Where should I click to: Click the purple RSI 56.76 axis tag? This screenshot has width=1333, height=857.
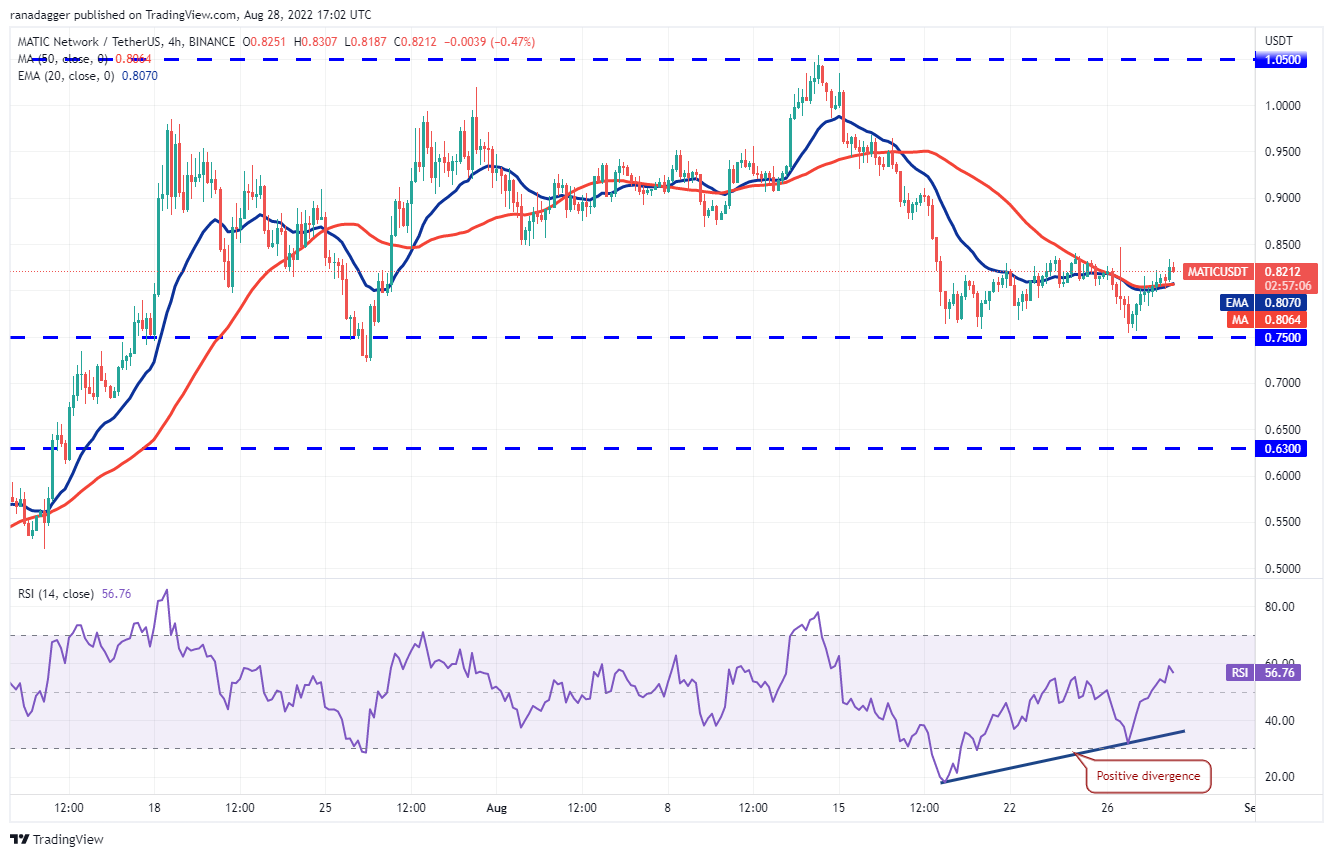(1265, 673)
